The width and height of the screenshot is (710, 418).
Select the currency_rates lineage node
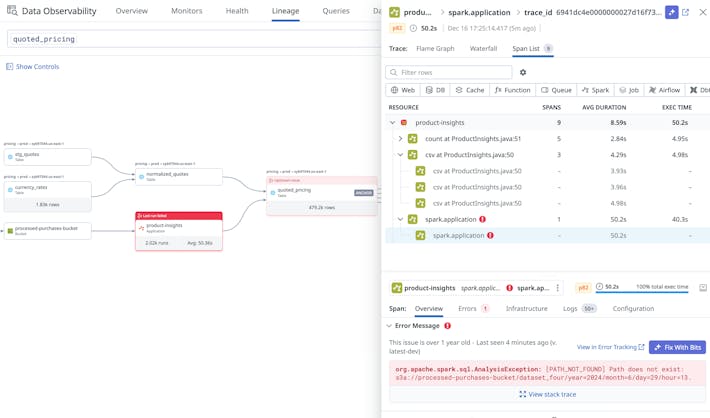(48, 196)
